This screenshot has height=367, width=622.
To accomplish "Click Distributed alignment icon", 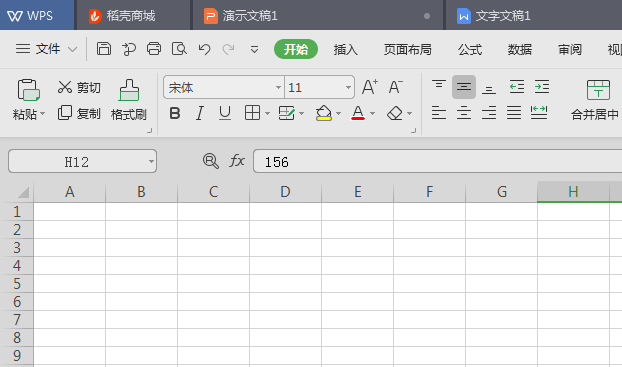I will [x=539, y=113].
